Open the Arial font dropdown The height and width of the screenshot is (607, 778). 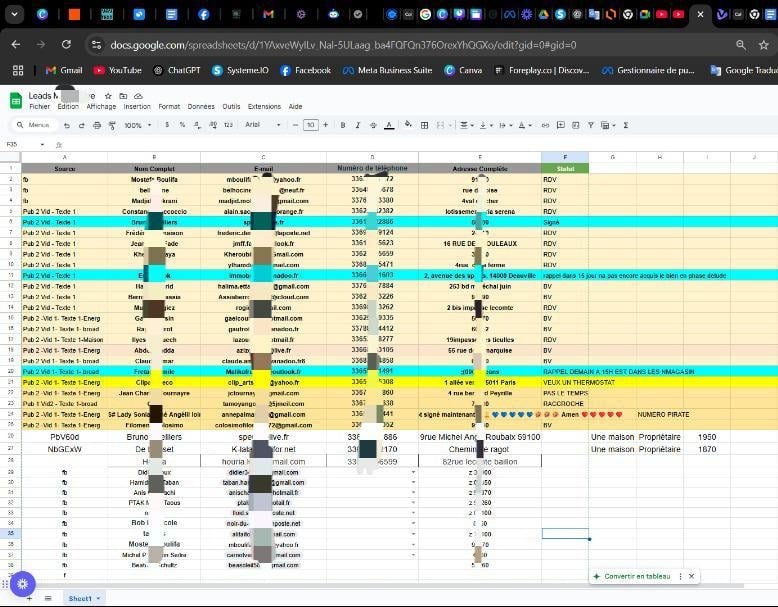click(x=263, y=125)
